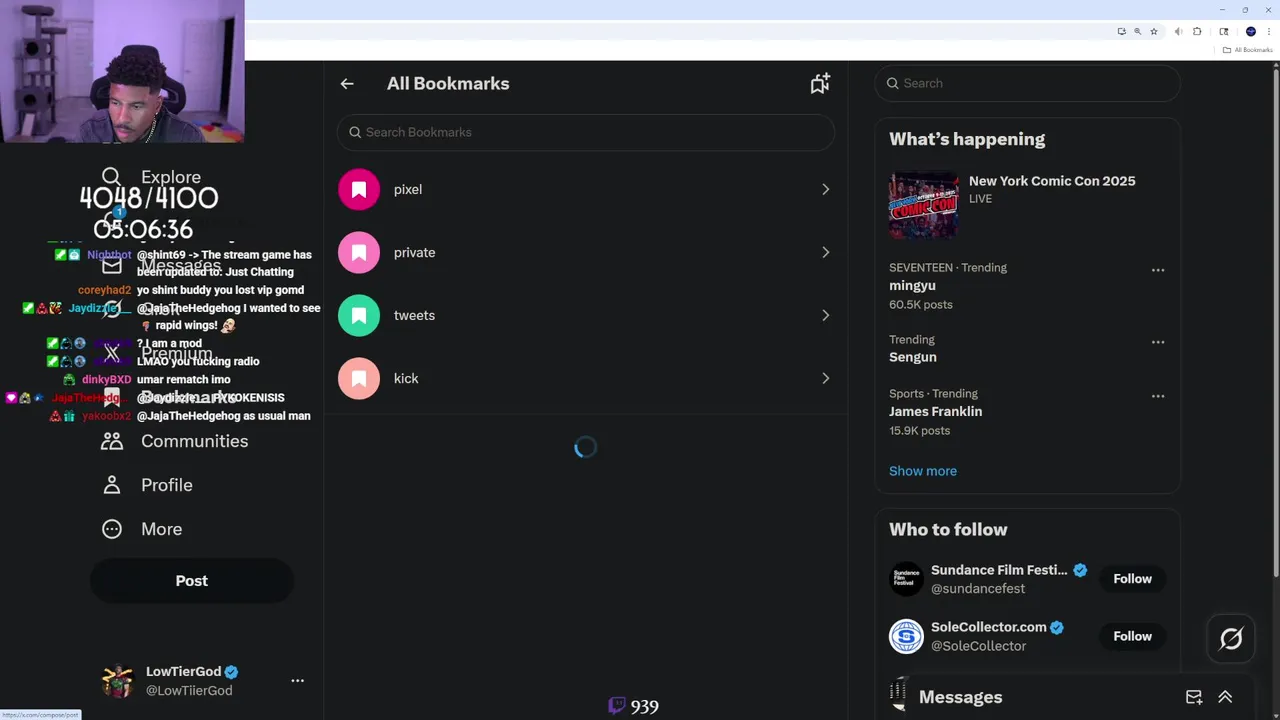1280x720 pixels.
Task: Expand the pixel folder chevron
Action: click(x=825, y=189)
